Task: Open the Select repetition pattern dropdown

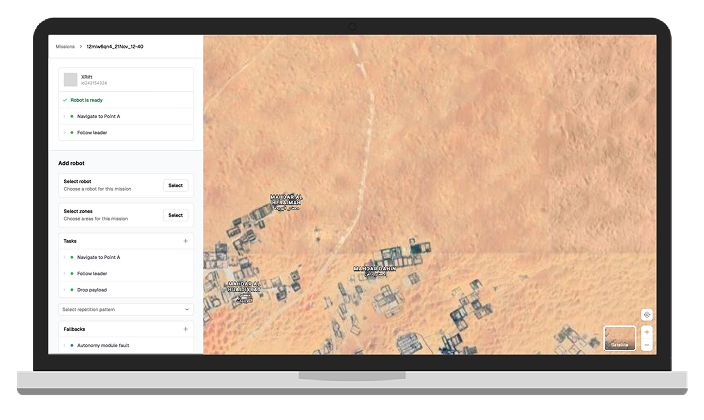Action: 126,309
